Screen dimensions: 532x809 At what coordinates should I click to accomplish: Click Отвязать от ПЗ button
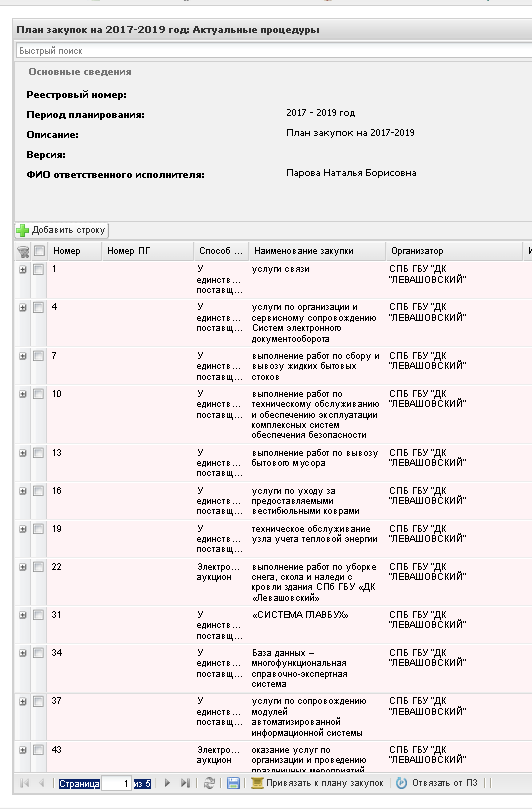pos(438,783)
